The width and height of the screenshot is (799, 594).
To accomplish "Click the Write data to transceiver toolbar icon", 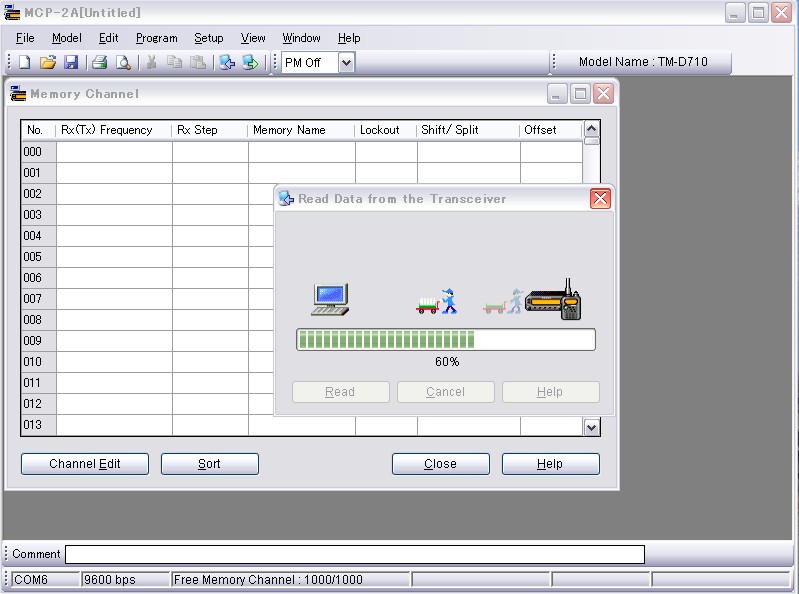I will [x=250, y=62].
